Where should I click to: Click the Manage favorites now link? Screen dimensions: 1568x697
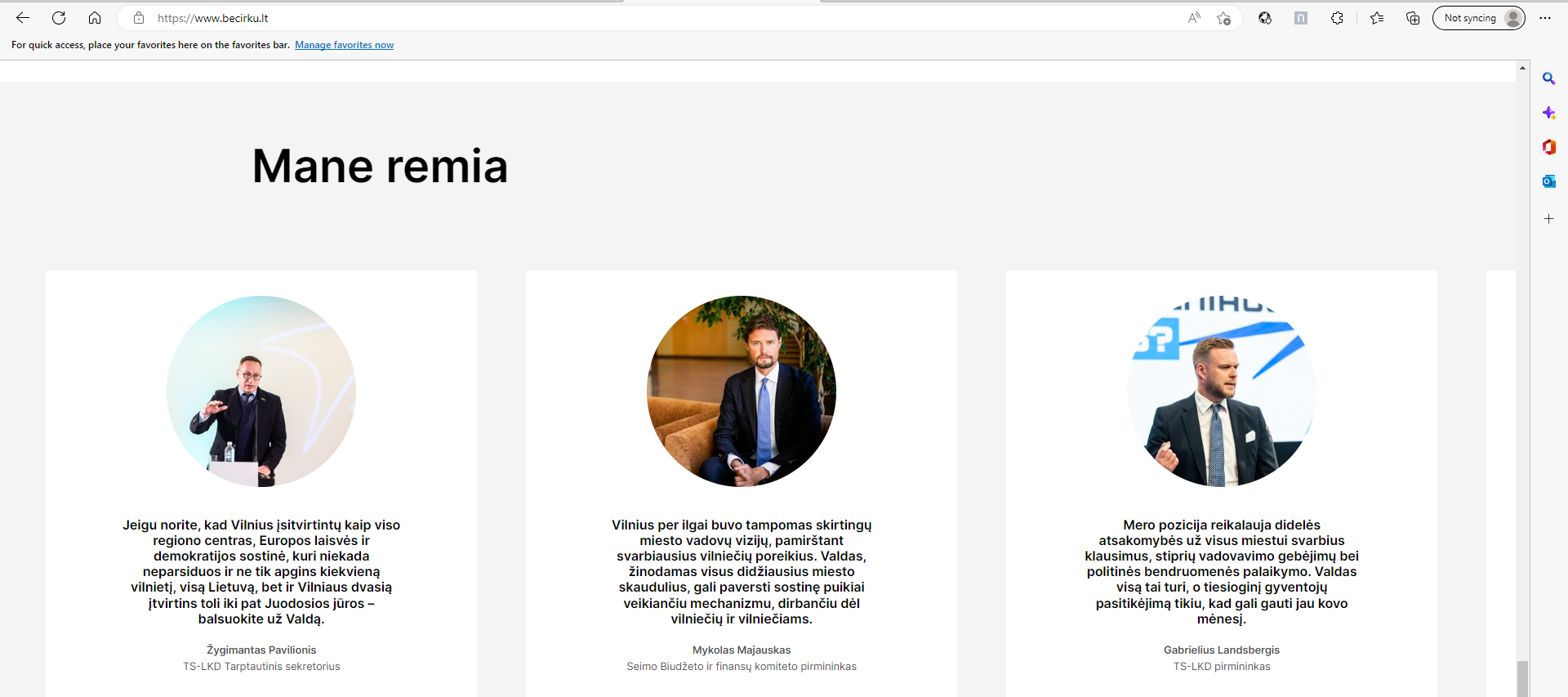click(344, 45)
